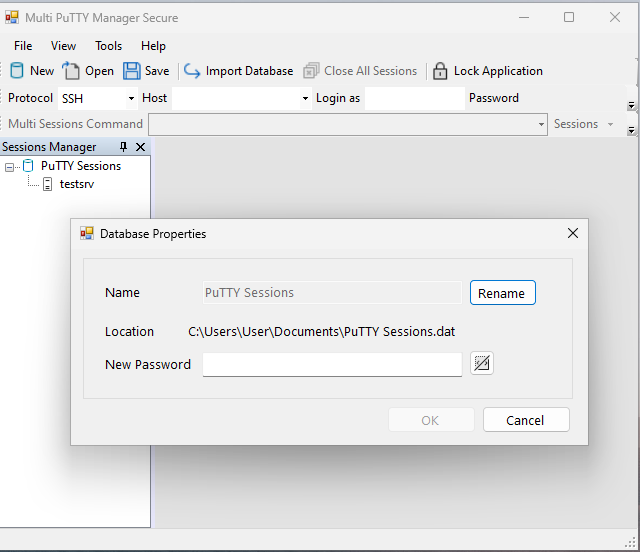Open the Tools menu
Screen dimensions: 640x552
point(109,46)
